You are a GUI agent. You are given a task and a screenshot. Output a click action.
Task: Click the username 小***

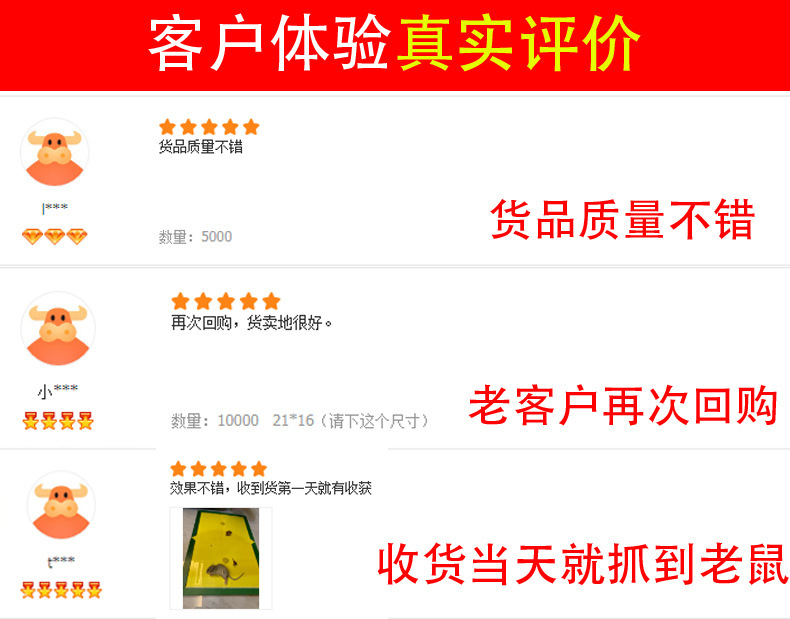[58, 390]
